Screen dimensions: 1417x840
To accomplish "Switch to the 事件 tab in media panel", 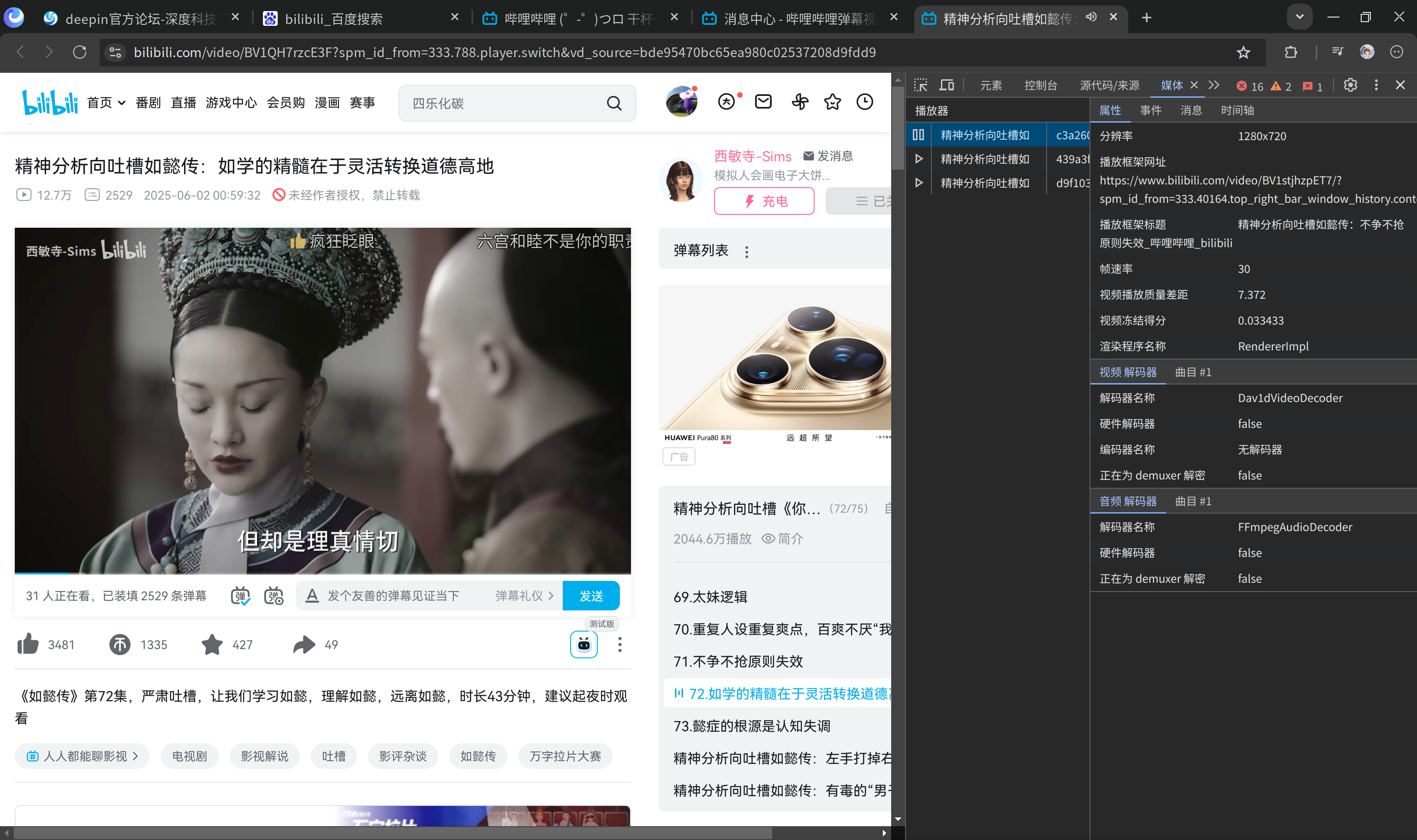I will (x=1150, y=110).
